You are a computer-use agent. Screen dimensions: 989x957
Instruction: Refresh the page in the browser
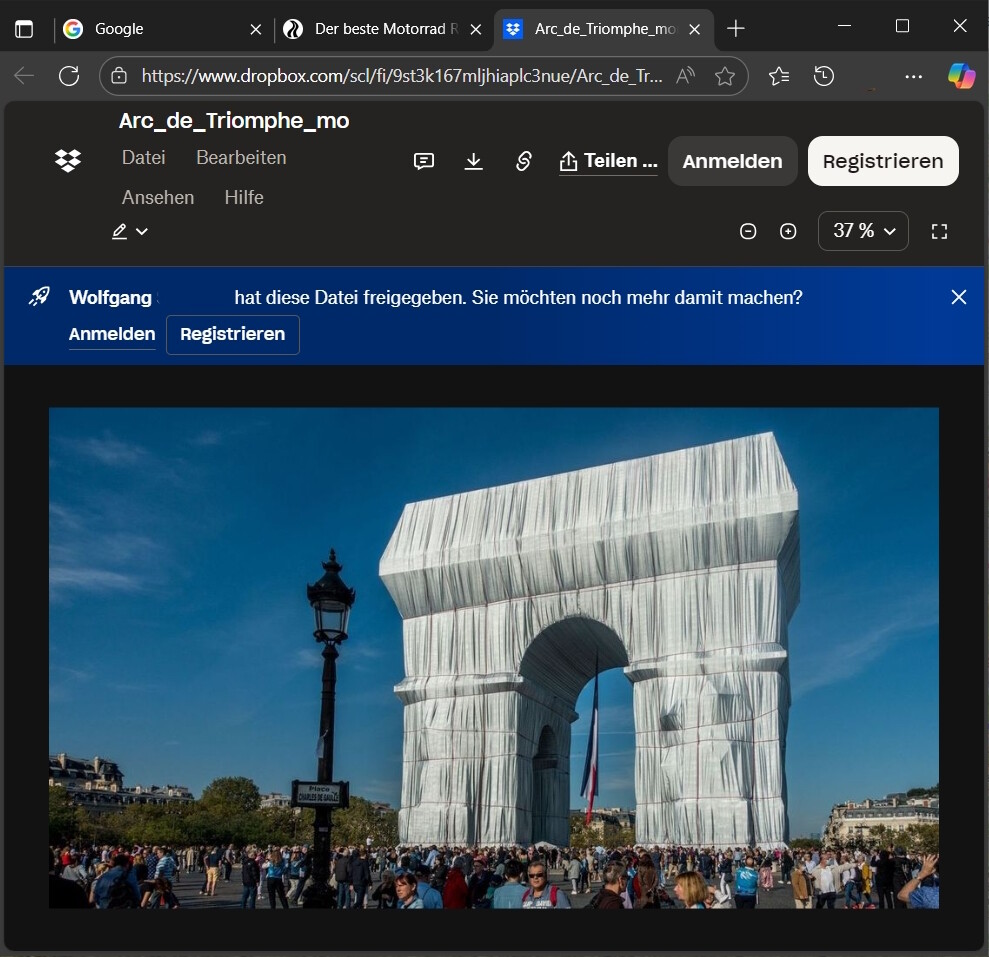(69, 76)
